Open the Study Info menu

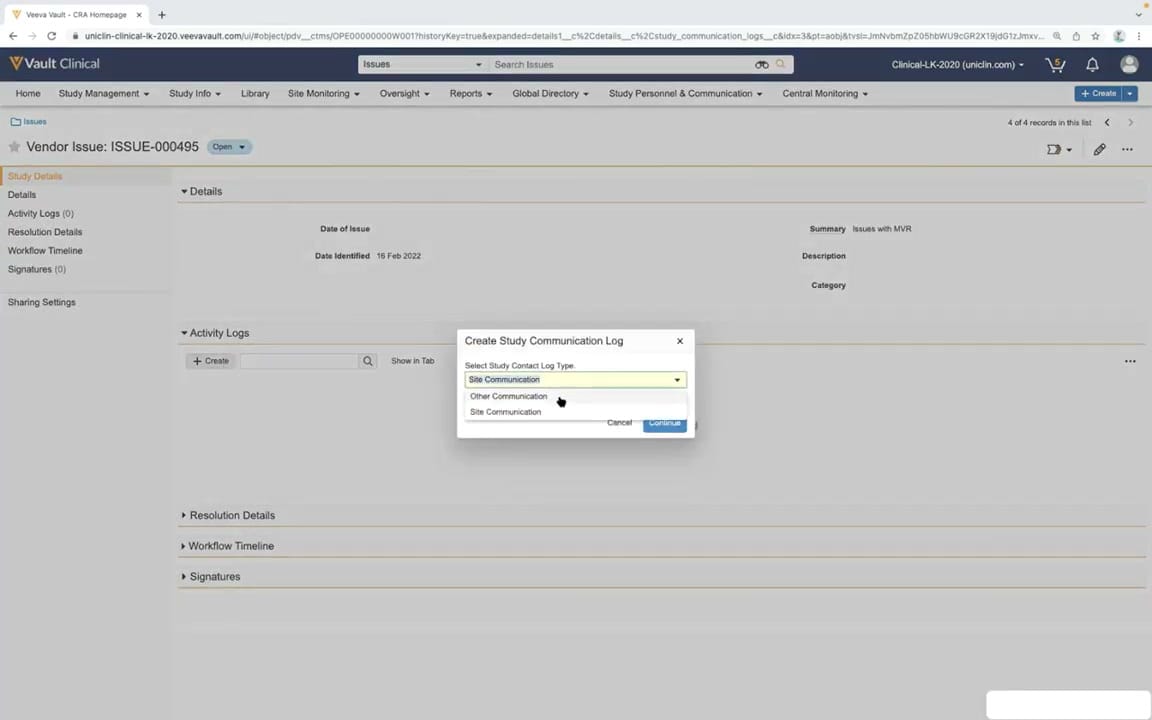(x=195, y=93)
